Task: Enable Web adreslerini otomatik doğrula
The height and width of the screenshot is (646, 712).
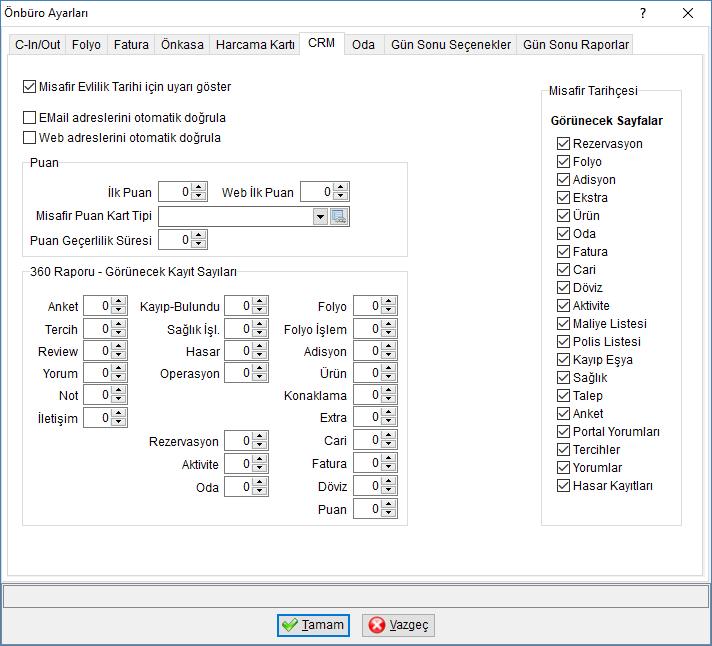Action: coord(30,138)
